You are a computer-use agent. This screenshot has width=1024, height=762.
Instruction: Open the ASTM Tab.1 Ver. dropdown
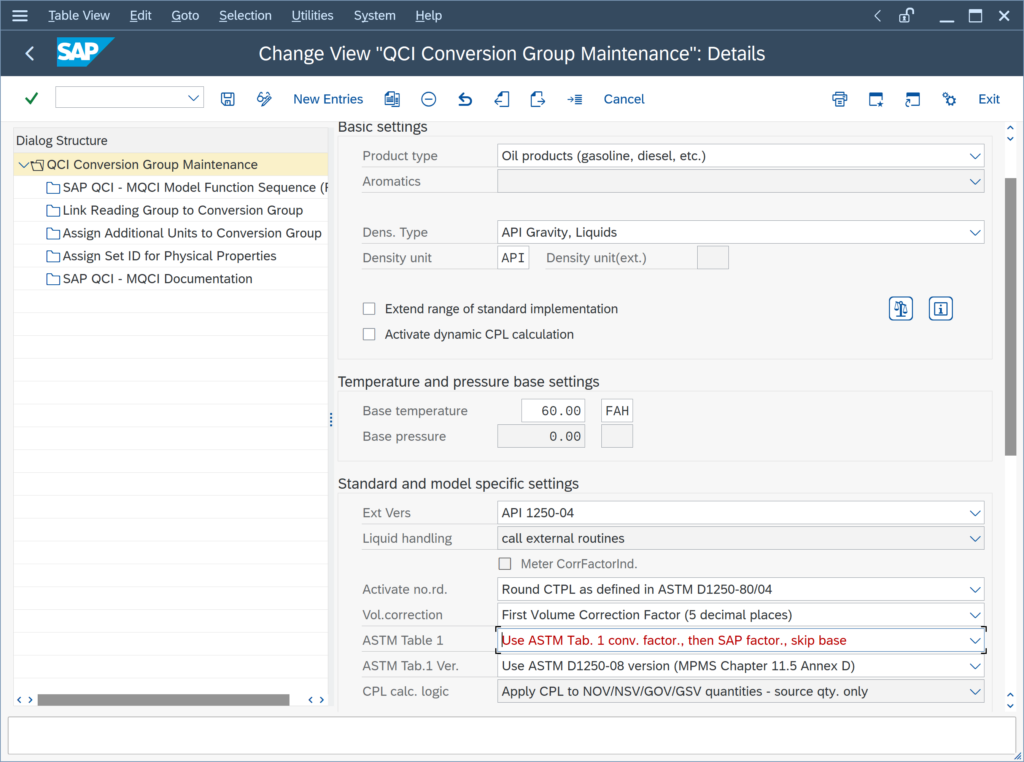pos(975,666)
